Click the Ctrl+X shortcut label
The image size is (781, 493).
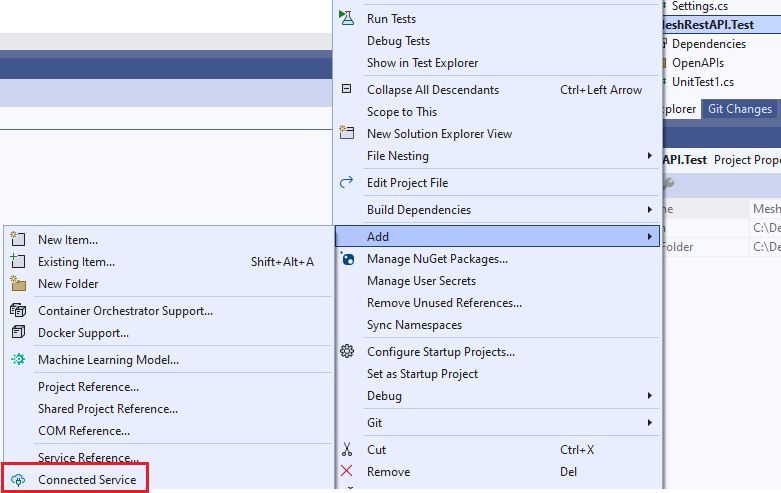click(x=577, y=450)
